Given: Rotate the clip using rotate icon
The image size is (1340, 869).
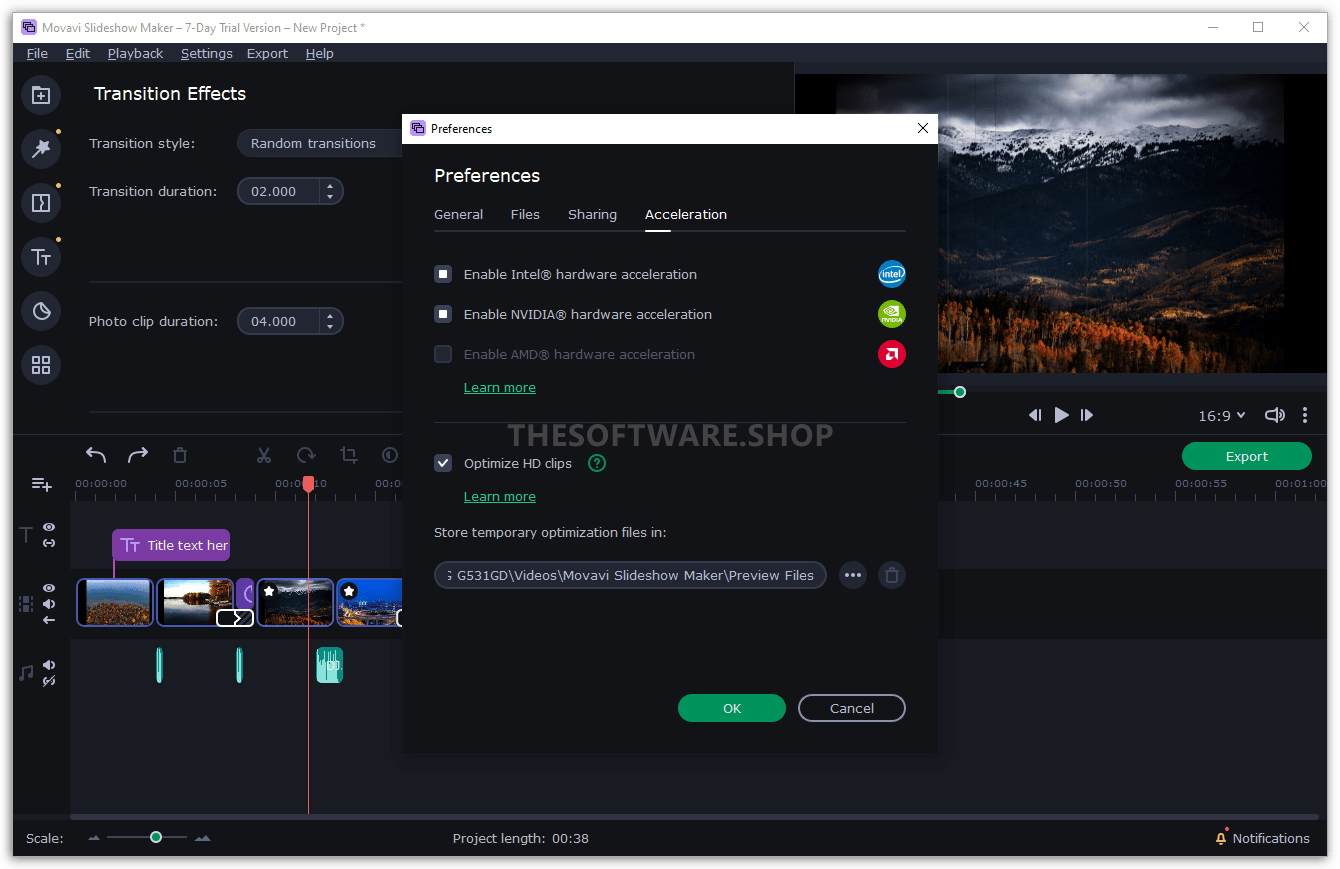Looking at the screenshot, I should point(306,455).
